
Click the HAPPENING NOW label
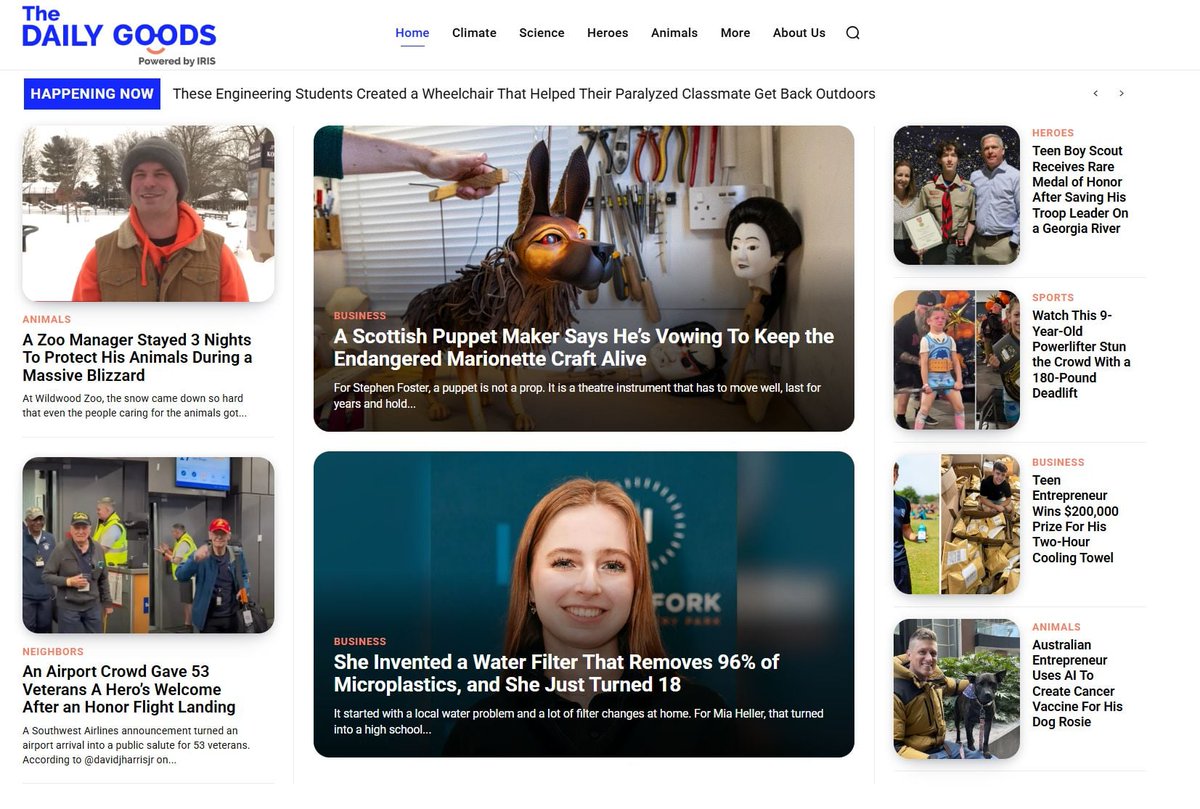pos(92,94)
